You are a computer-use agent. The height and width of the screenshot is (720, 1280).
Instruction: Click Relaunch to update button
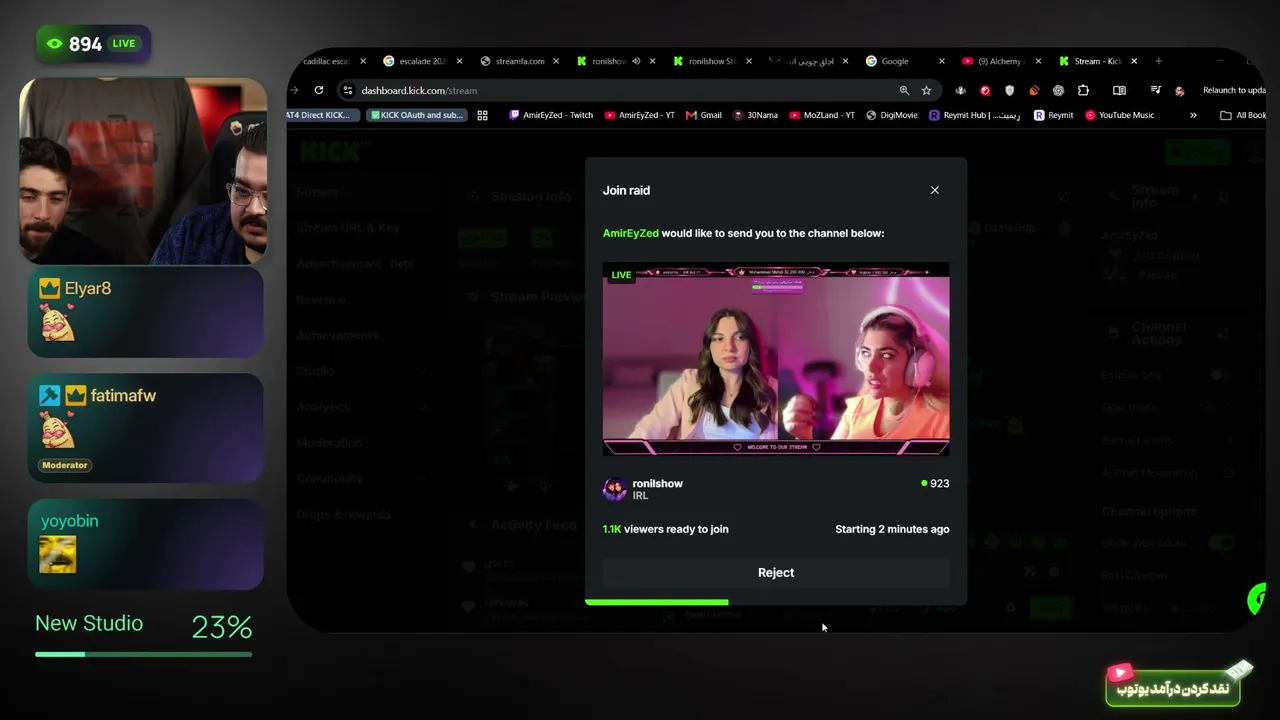coord(1234,90)
